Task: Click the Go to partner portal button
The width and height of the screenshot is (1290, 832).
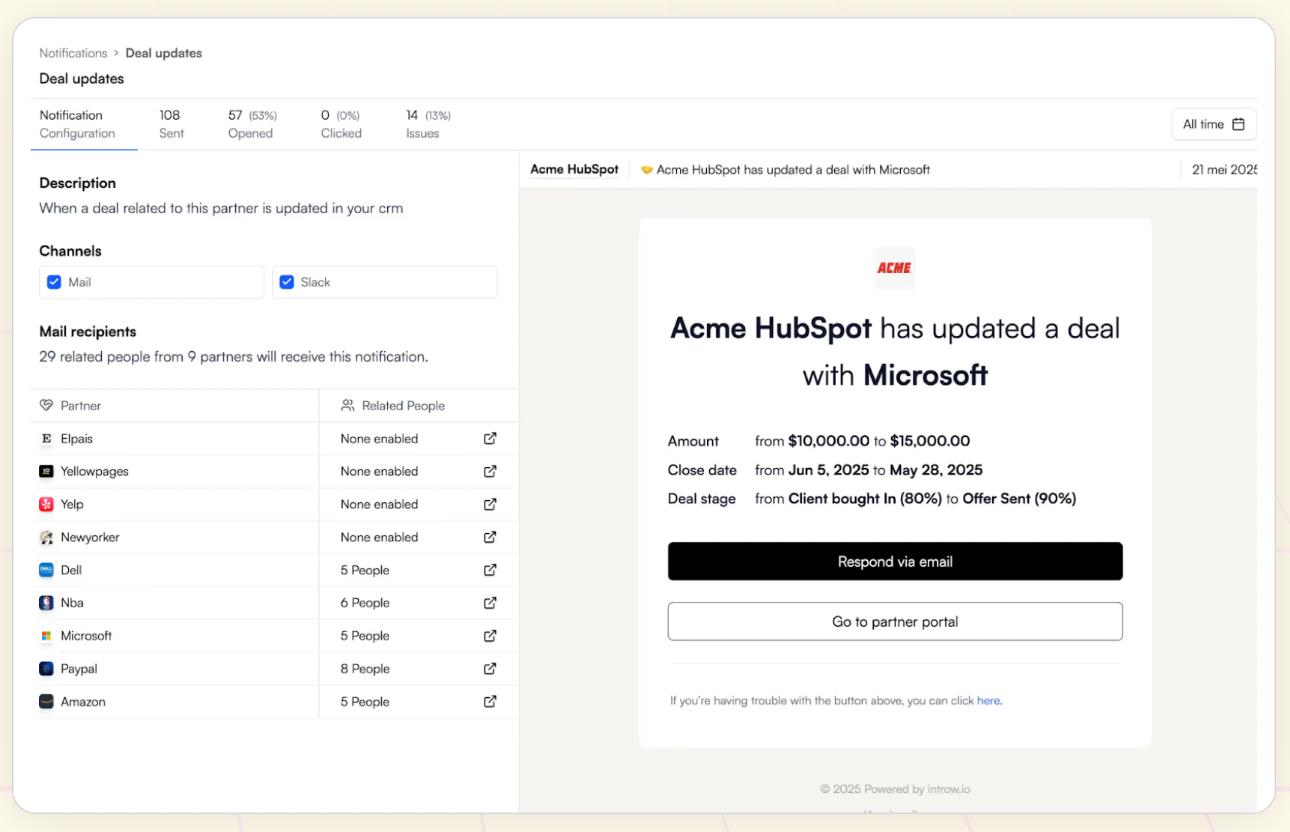Action: [x=895, y=621]
